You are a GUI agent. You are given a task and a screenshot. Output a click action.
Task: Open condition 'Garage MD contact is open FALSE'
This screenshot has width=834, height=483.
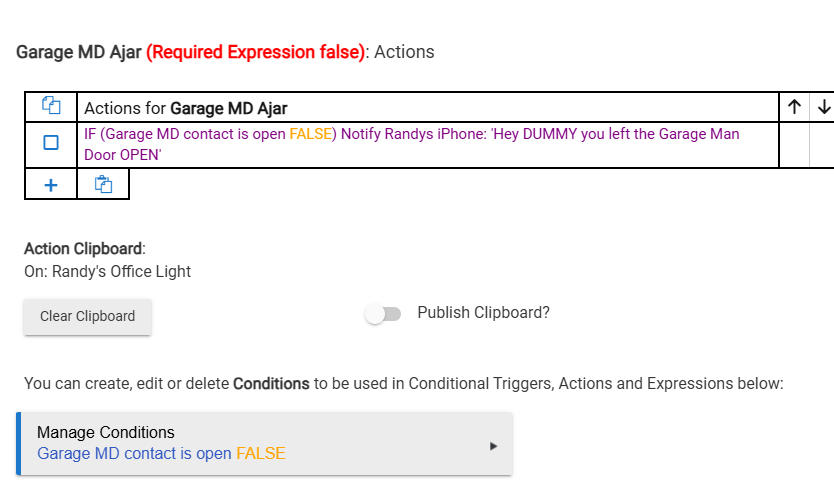[x=161, y=454]
